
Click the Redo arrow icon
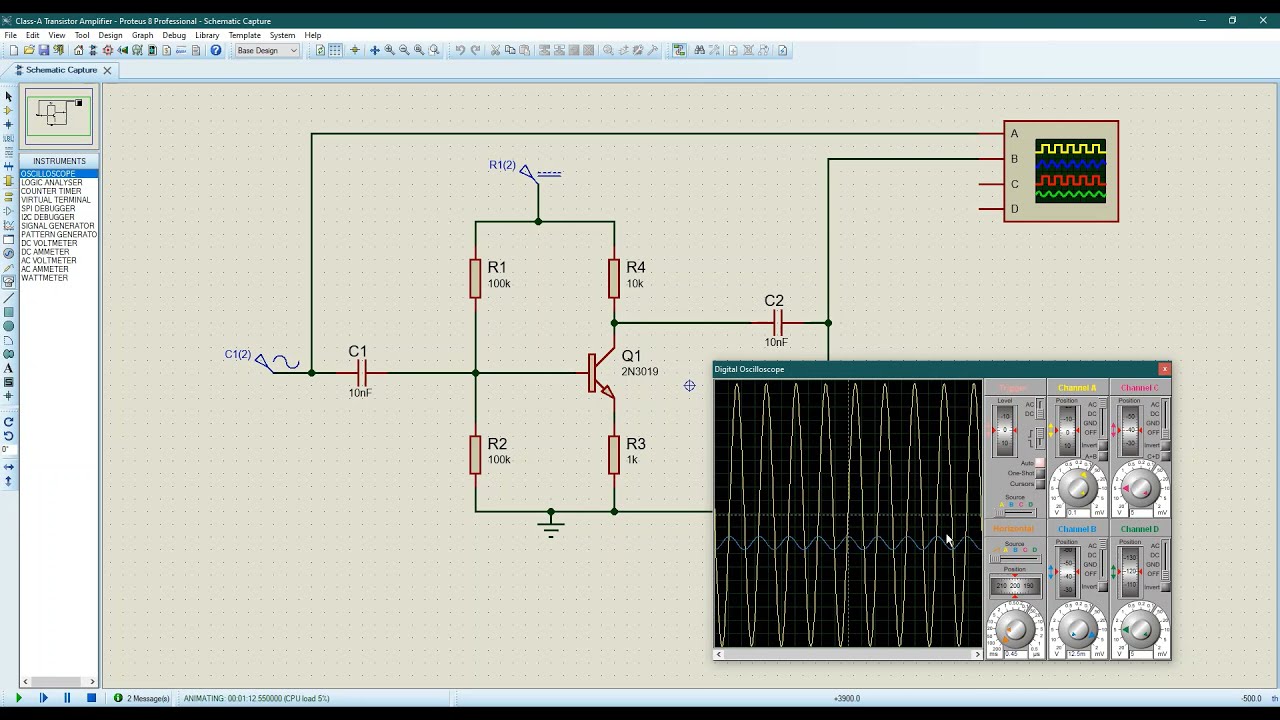pyautogui.click(x=475, y=50)
